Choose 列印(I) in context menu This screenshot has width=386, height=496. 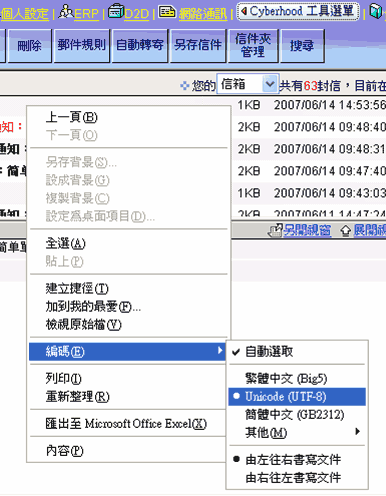(127, 378)
